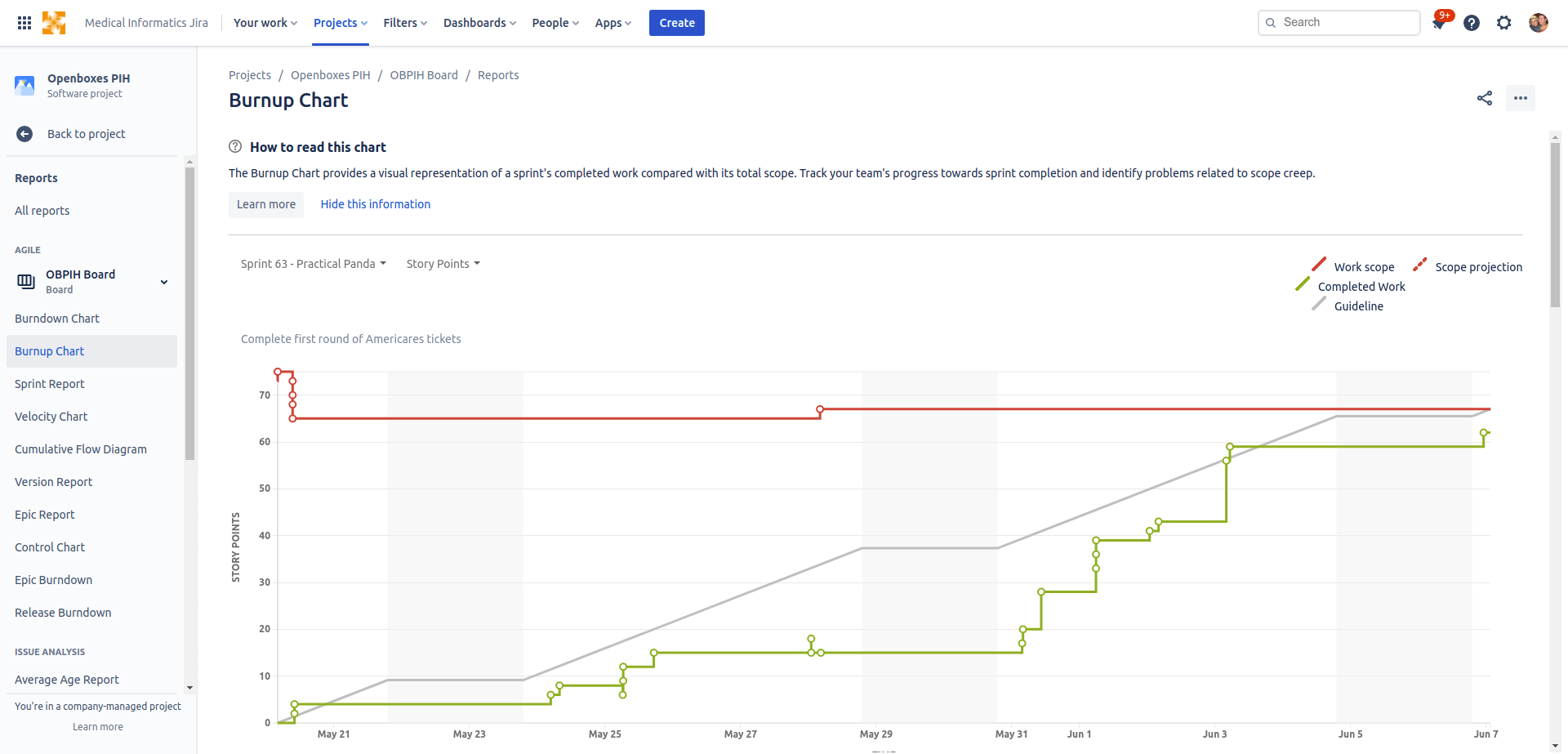
Task: Click the Hide this information link
Action: 376,204
